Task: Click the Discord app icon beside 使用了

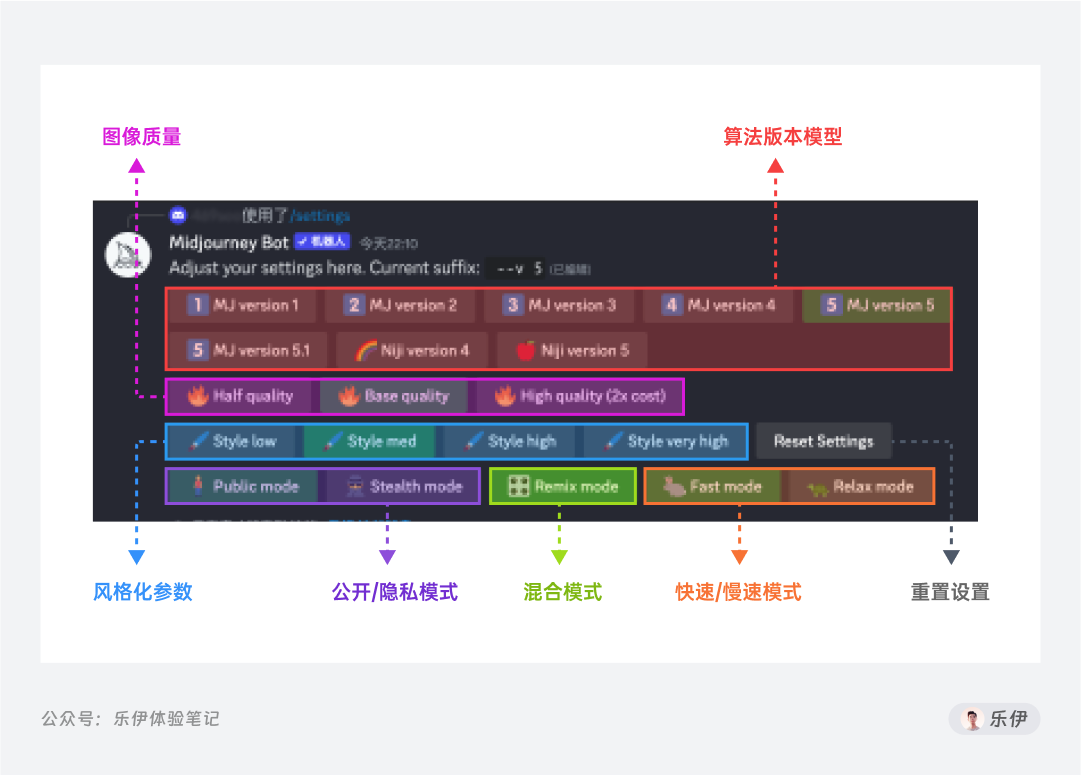Action: pos(179,216)
